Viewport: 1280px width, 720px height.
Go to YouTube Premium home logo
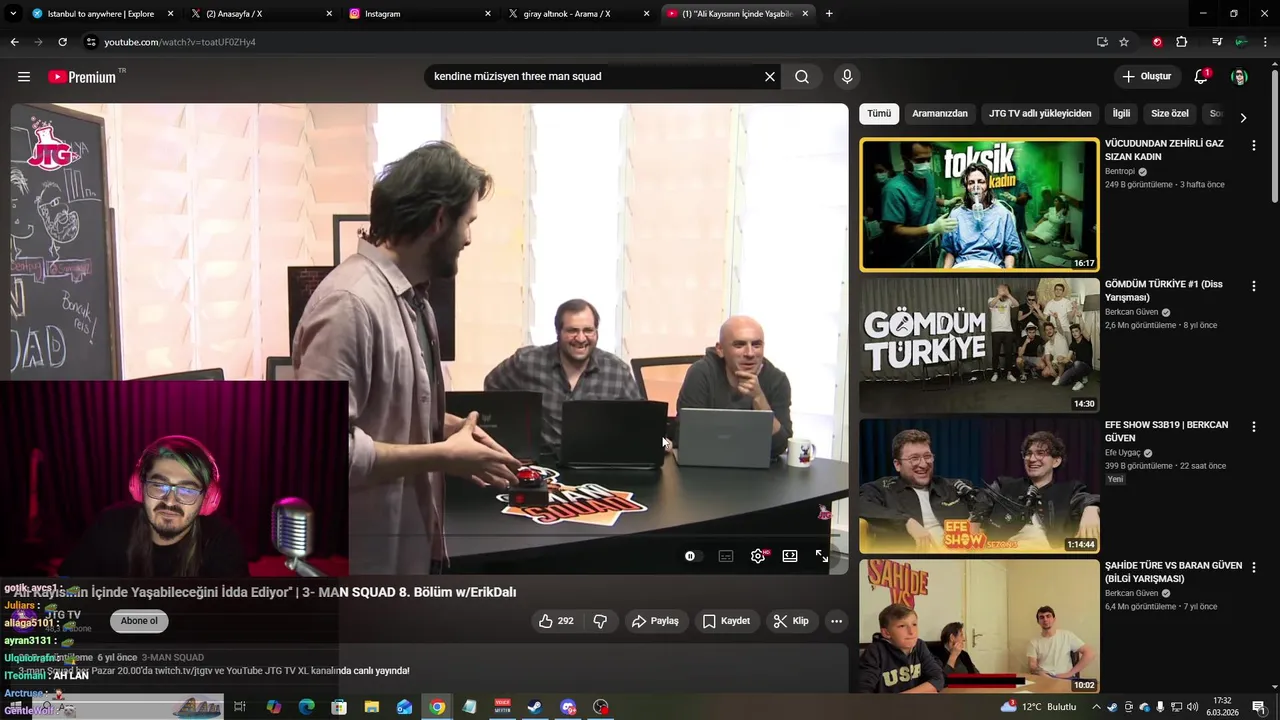pos(84,77)
